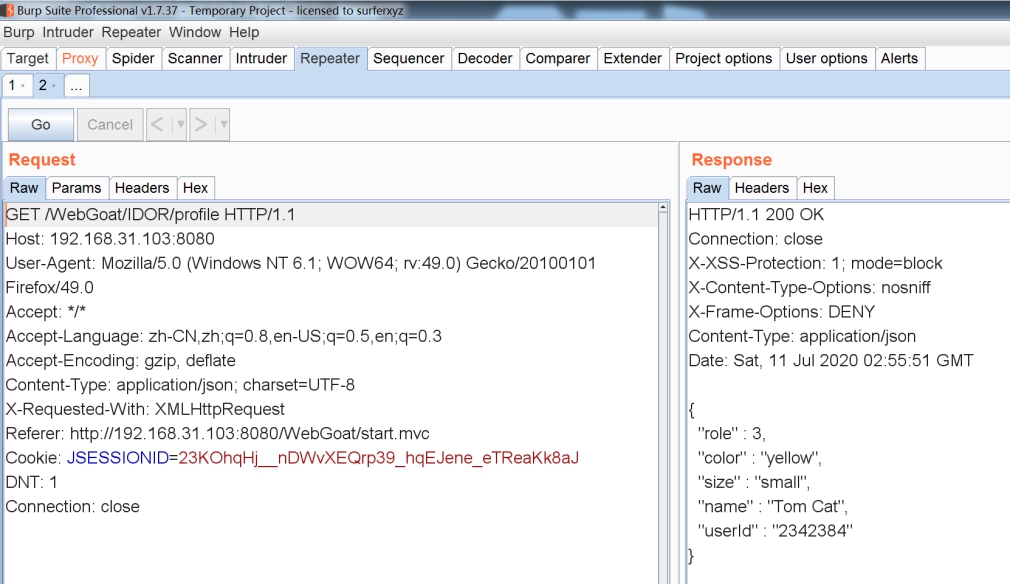This screenshot has height=584, width=1011.
Task: Switch to the Decoder tab
Action: [485, 59]
